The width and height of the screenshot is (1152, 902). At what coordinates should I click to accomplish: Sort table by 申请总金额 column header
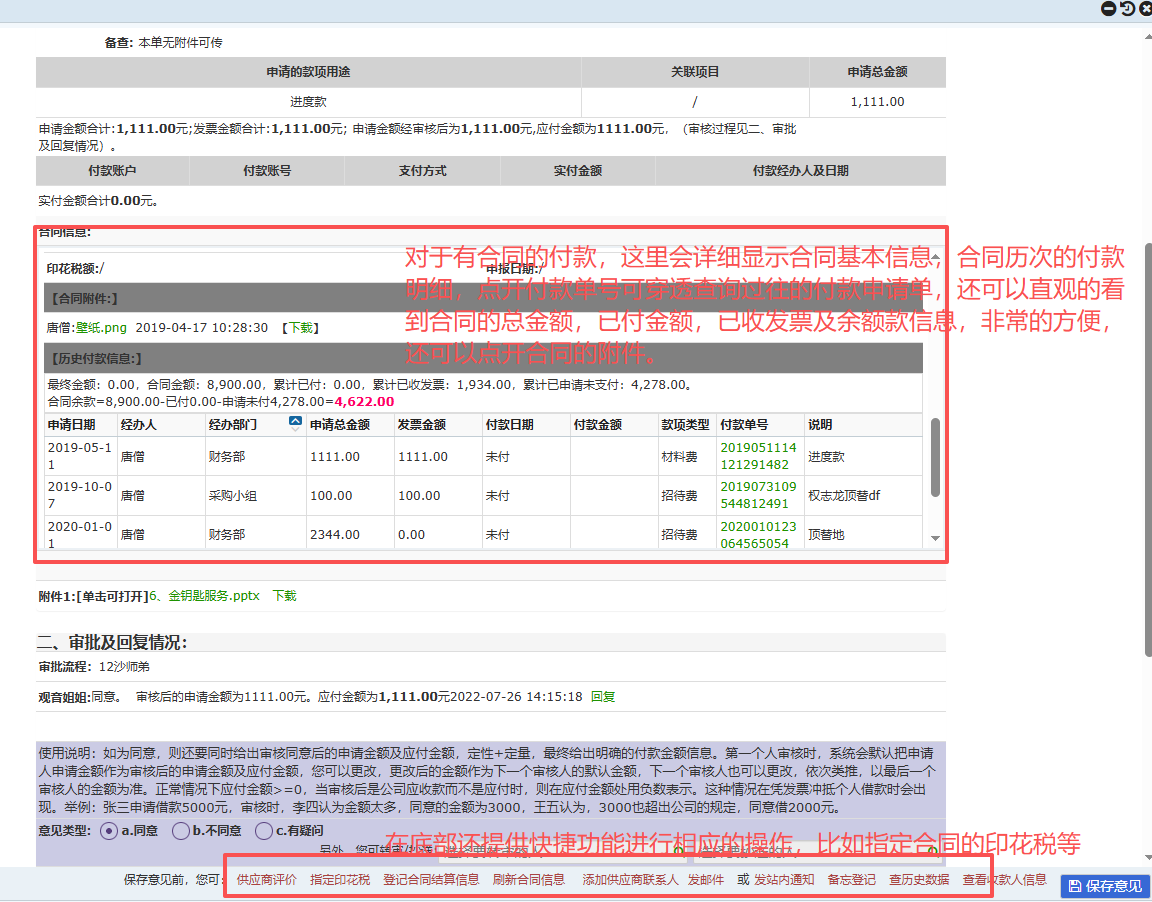[339, 425]
